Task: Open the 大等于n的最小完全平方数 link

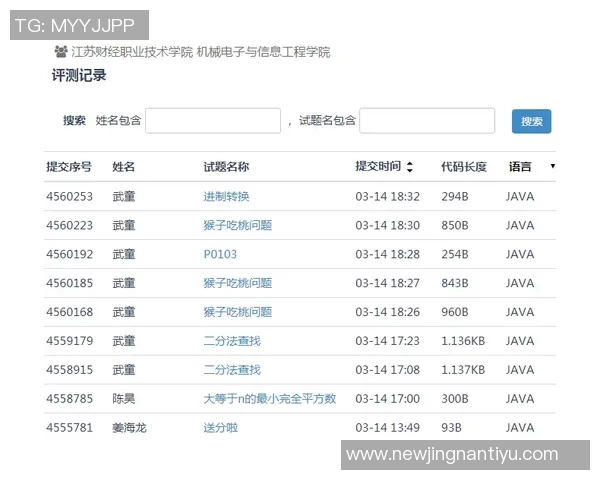Action: pyautogui.click(x=270, y=398)
